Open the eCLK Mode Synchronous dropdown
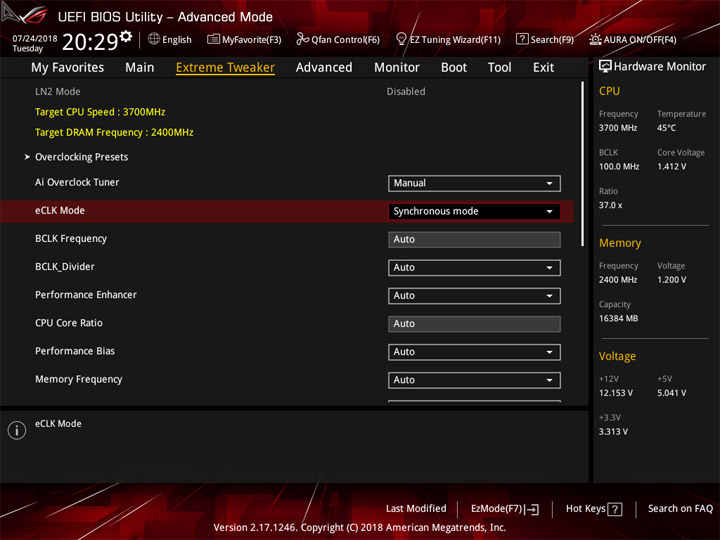Image resolution: width=720 pixels, height=540 pixels. (474, 211)
